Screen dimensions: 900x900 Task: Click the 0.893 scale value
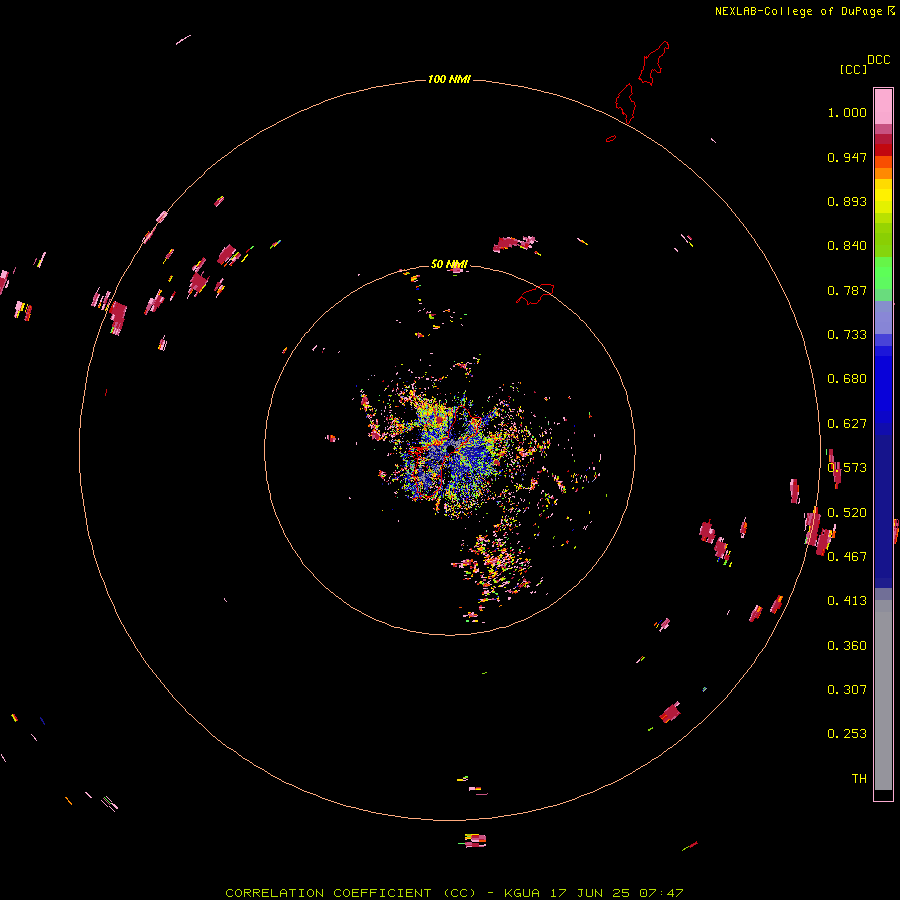(x=847, y=201)
